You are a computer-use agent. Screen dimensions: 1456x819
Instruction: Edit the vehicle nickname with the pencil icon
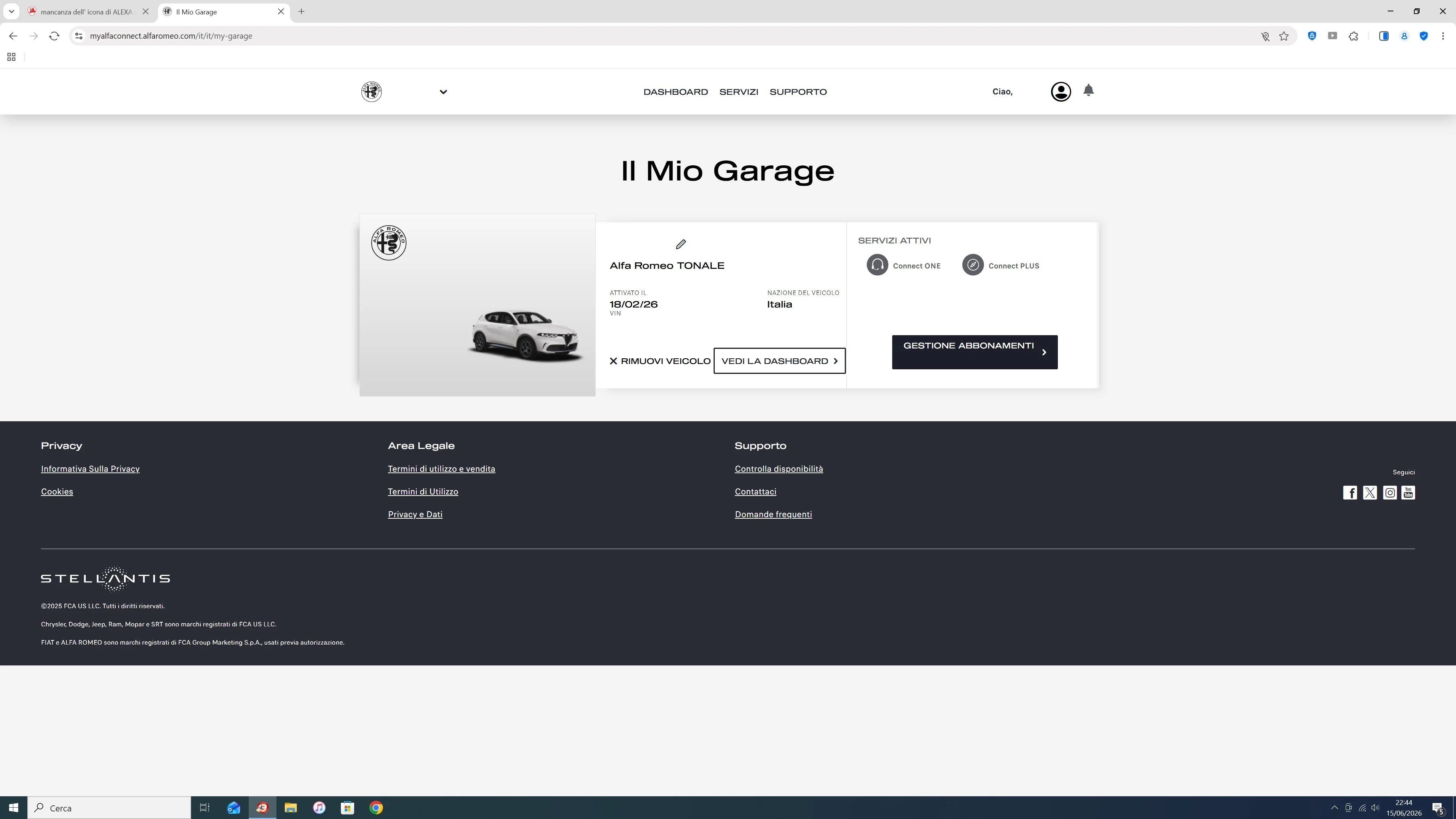click(681, 244)
